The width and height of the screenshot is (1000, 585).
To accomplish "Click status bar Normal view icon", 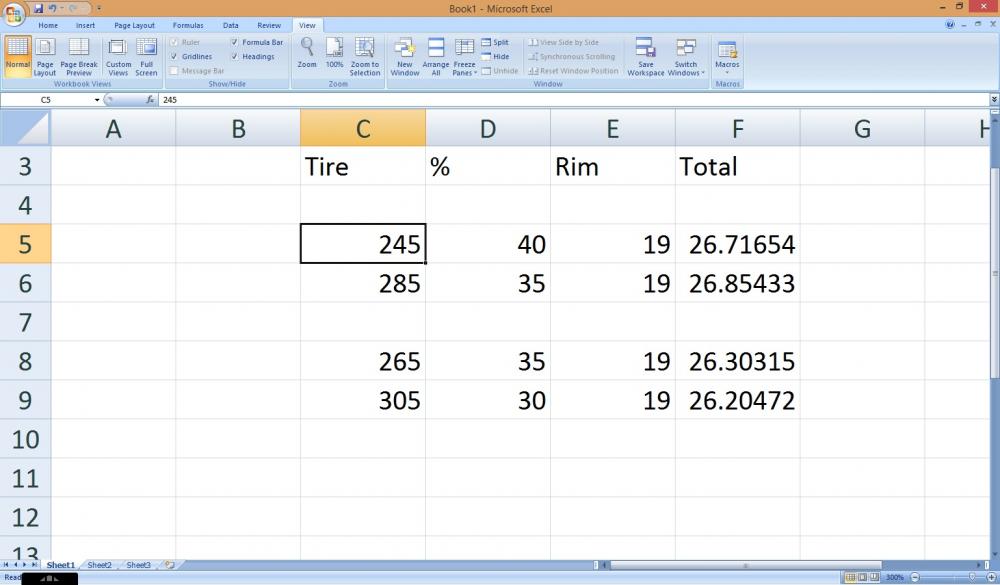I will pos(850,577).
